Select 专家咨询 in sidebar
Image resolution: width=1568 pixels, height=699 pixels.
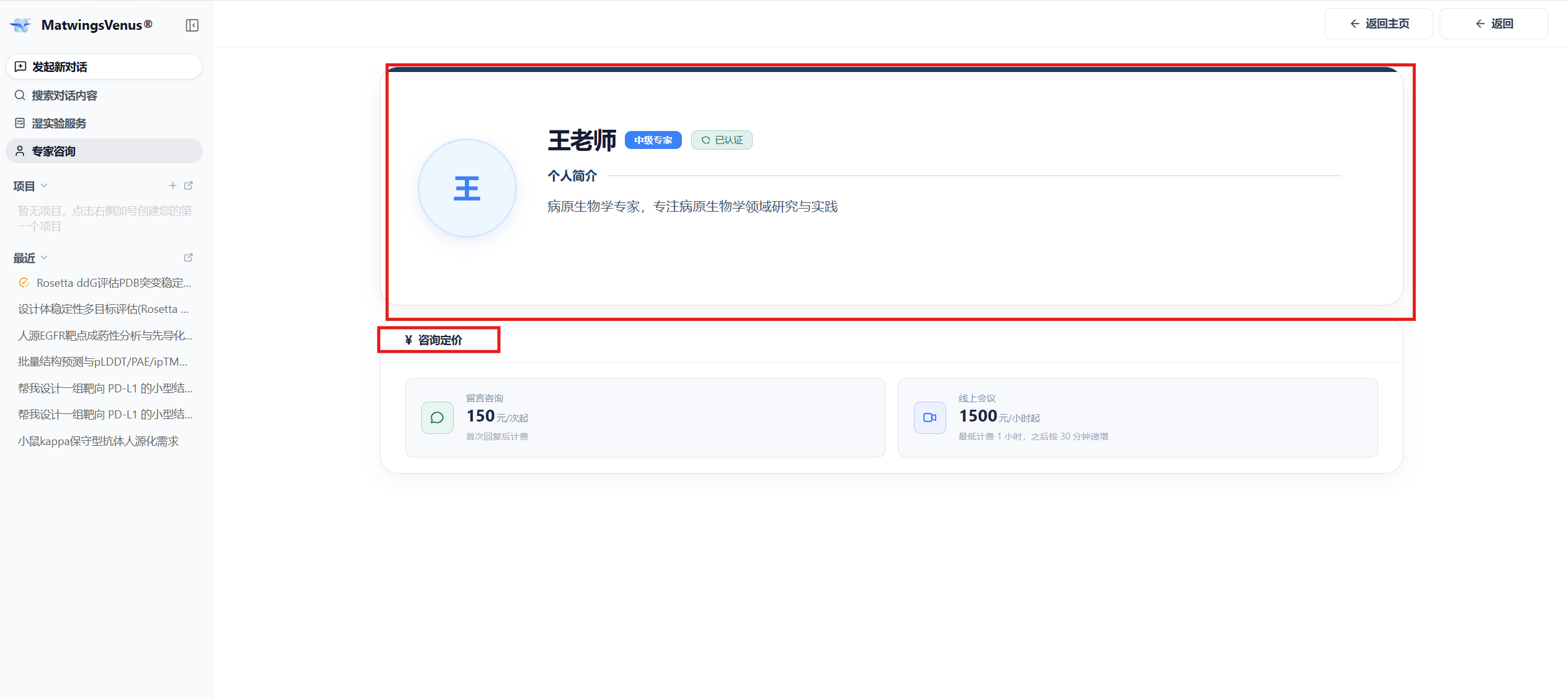coord(104,151)
